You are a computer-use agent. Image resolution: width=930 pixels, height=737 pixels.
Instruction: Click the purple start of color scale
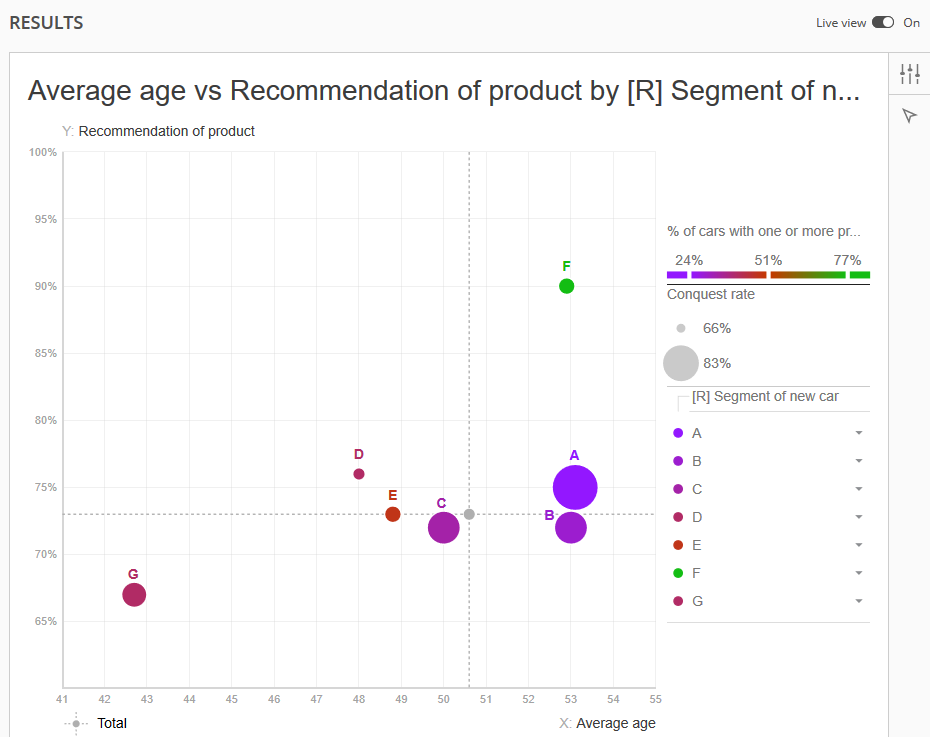pos(677,275)
